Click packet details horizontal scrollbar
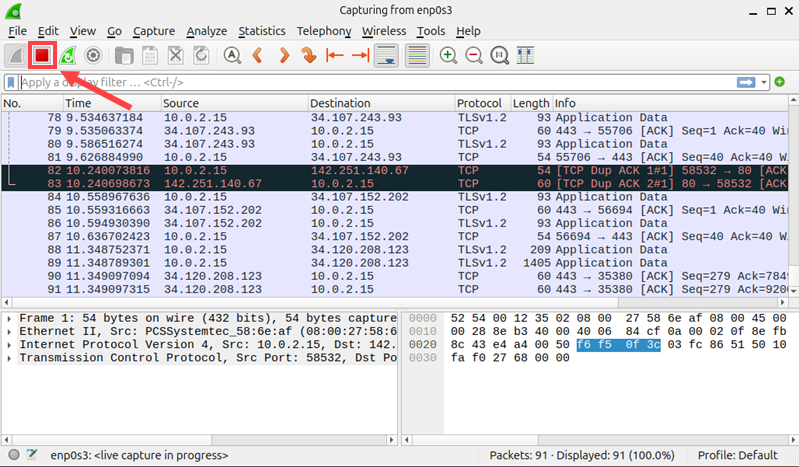Screen dimensions: 799x467 (199, 439)
